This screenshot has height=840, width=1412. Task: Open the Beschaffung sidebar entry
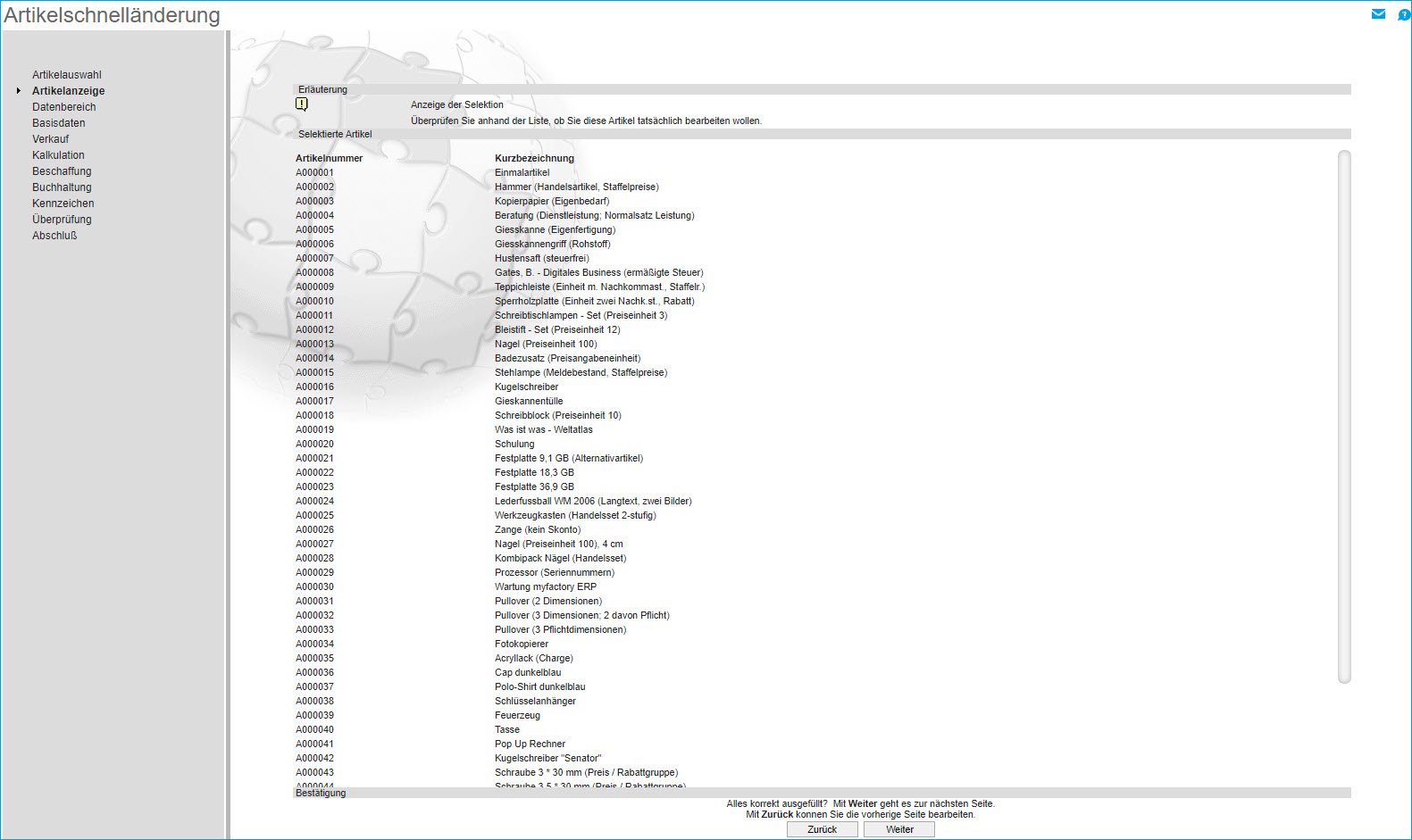[62, 171]
